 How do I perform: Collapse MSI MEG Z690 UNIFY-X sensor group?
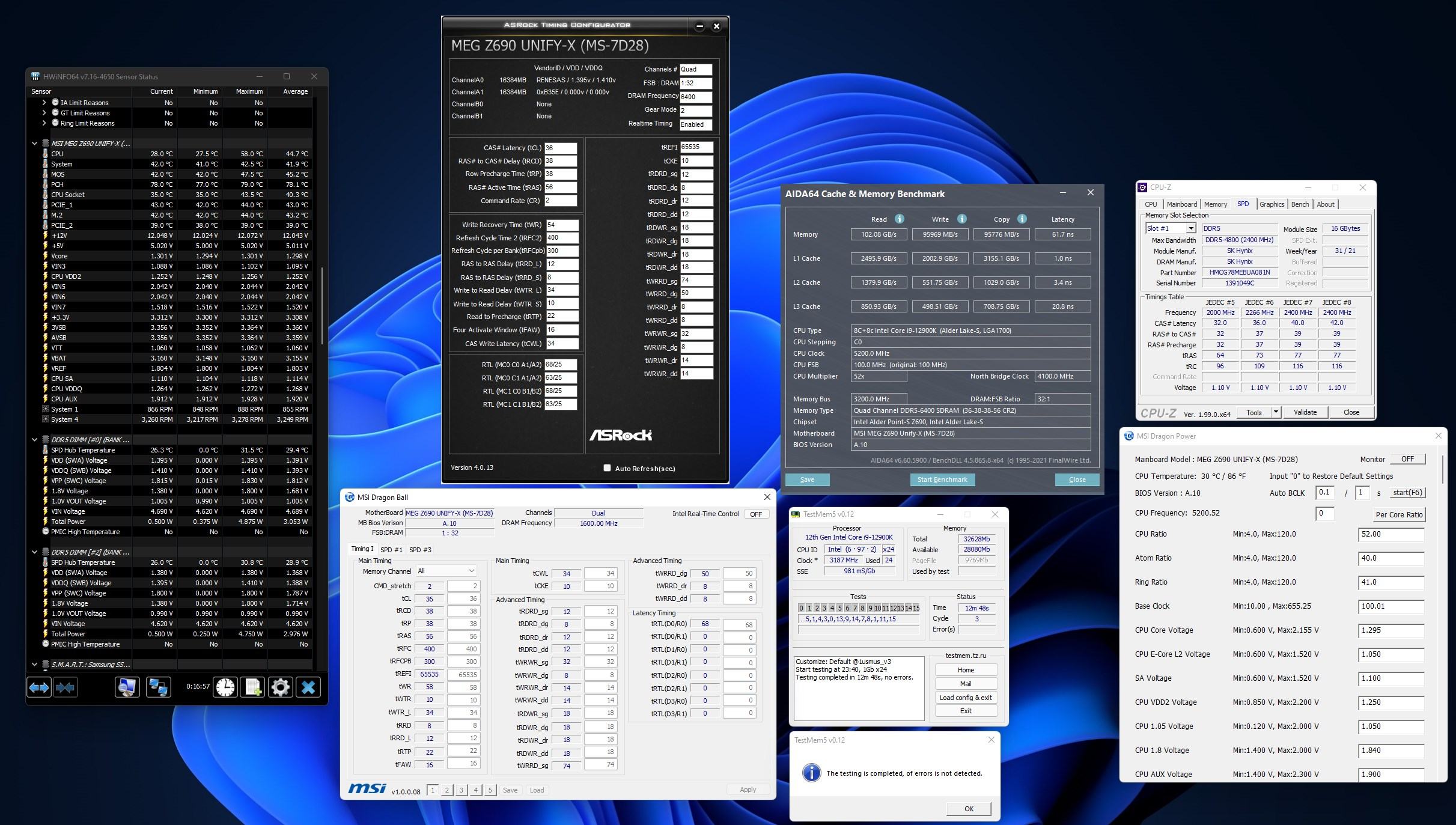(34, 144)
